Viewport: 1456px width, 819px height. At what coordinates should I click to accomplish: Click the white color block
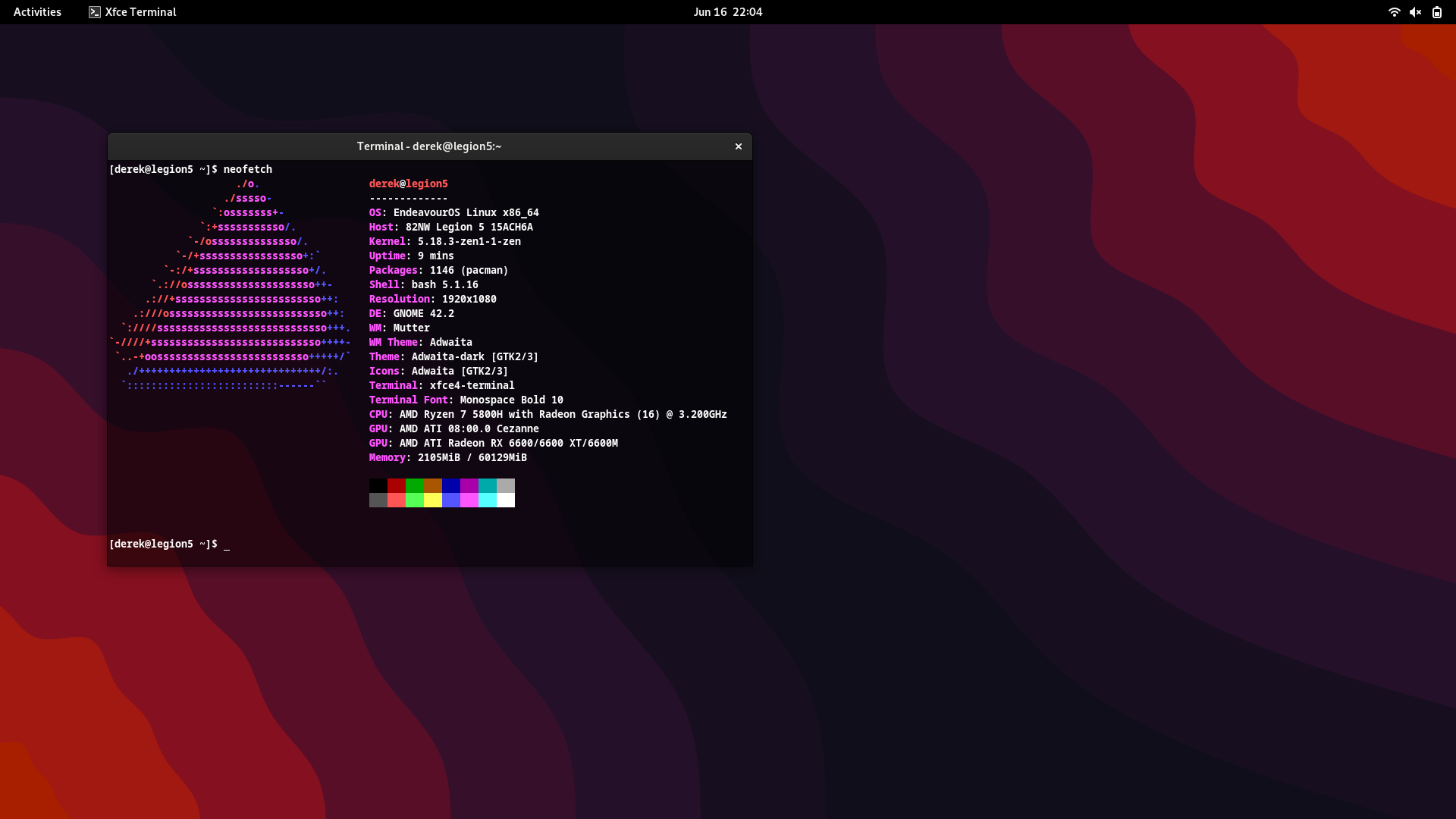pos(506,500)
